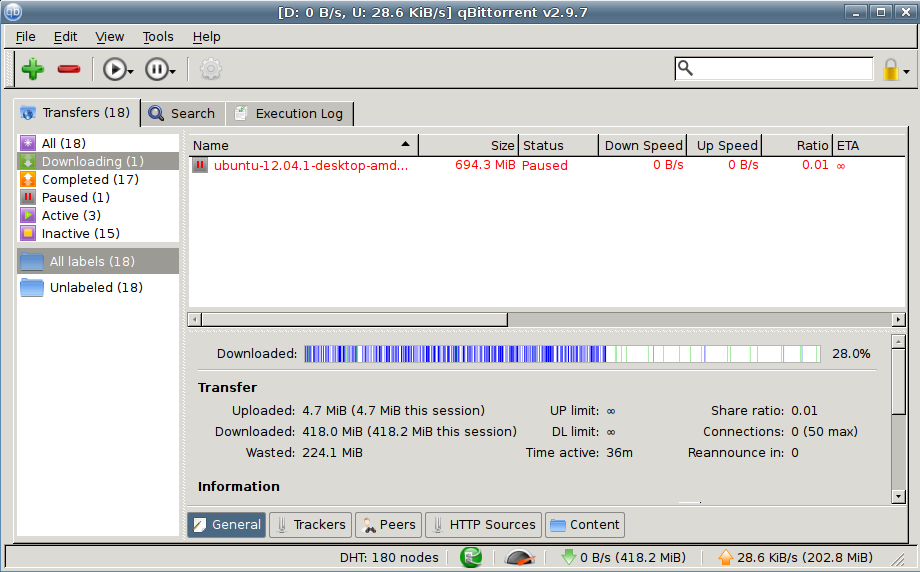Select the Inactive (15) filter
This screenshot has width=920, height=572.
tap(98, 233)
